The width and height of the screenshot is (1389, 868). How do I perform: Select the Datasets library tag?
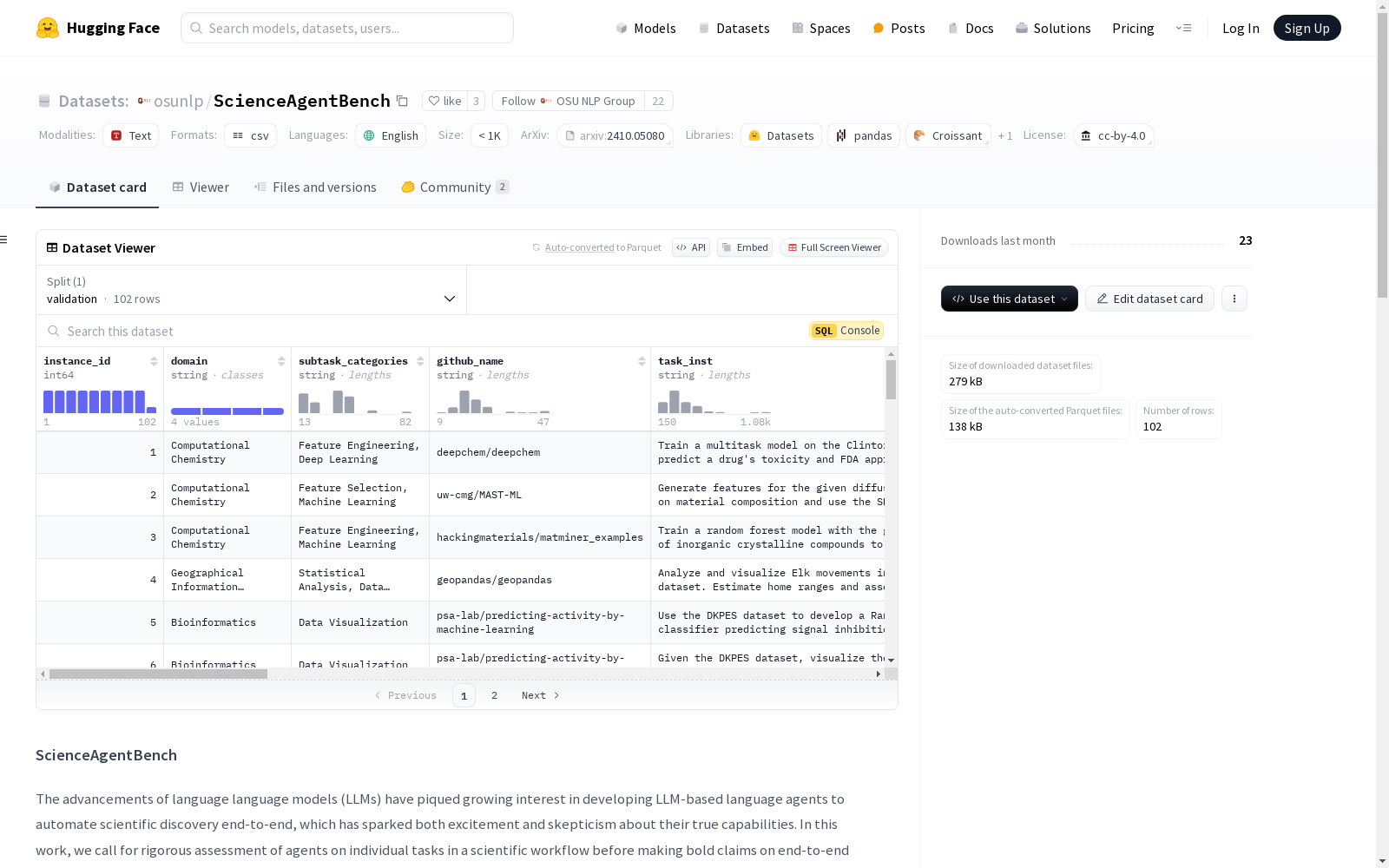click(781, 135)
